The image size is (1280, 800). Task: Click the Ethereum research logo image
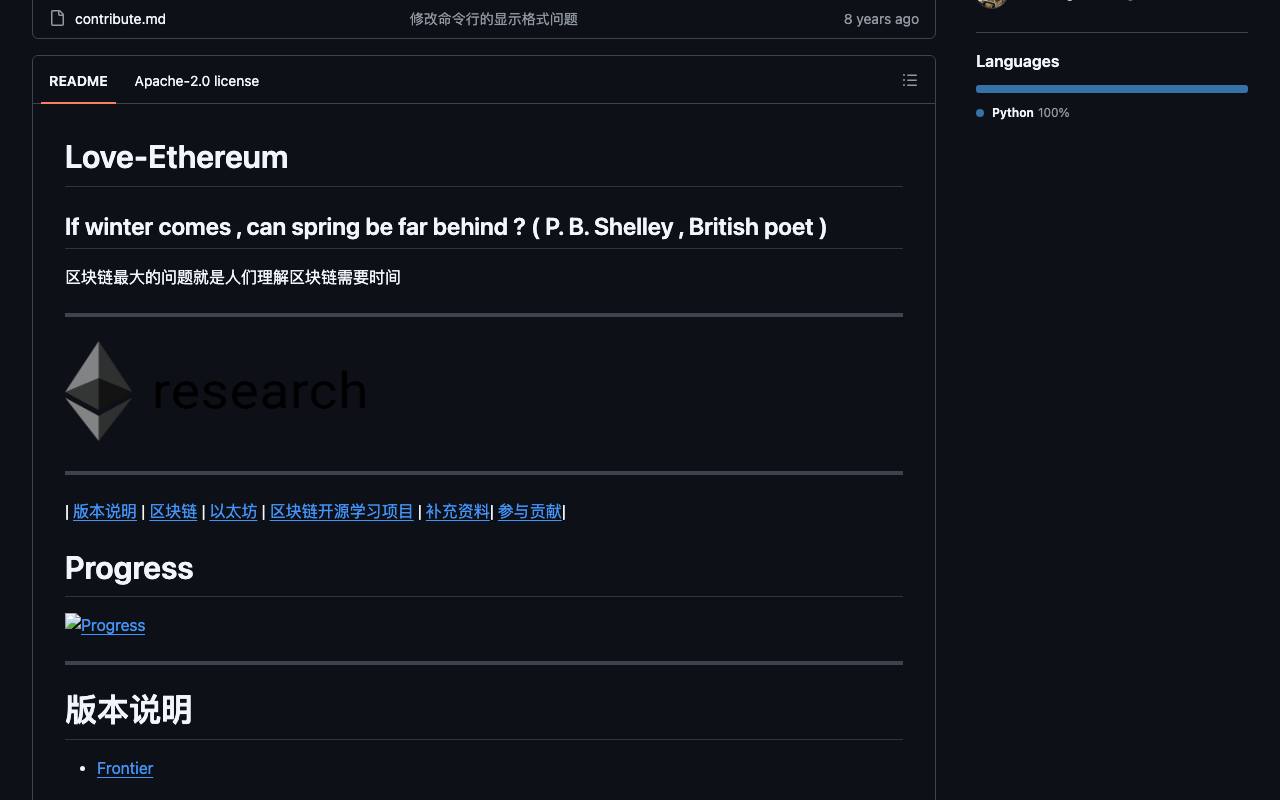216,391
